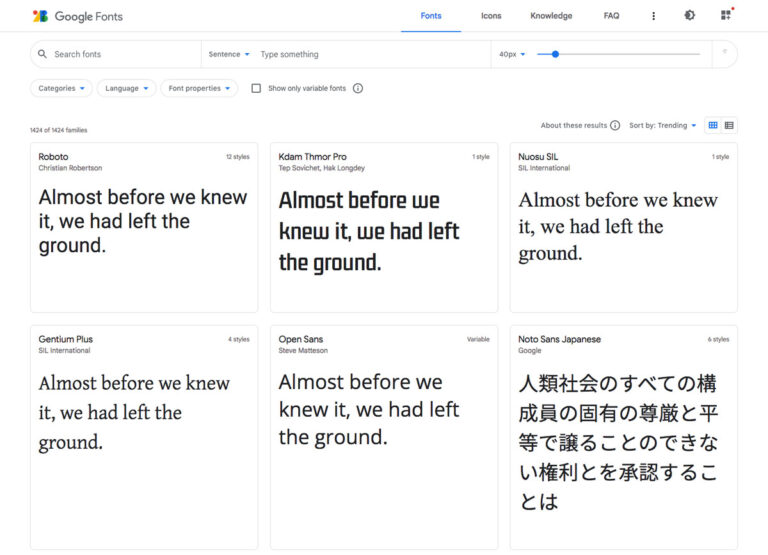Open the Language filter dropdown
Screen dimensions: 768x555
point(126,88)
